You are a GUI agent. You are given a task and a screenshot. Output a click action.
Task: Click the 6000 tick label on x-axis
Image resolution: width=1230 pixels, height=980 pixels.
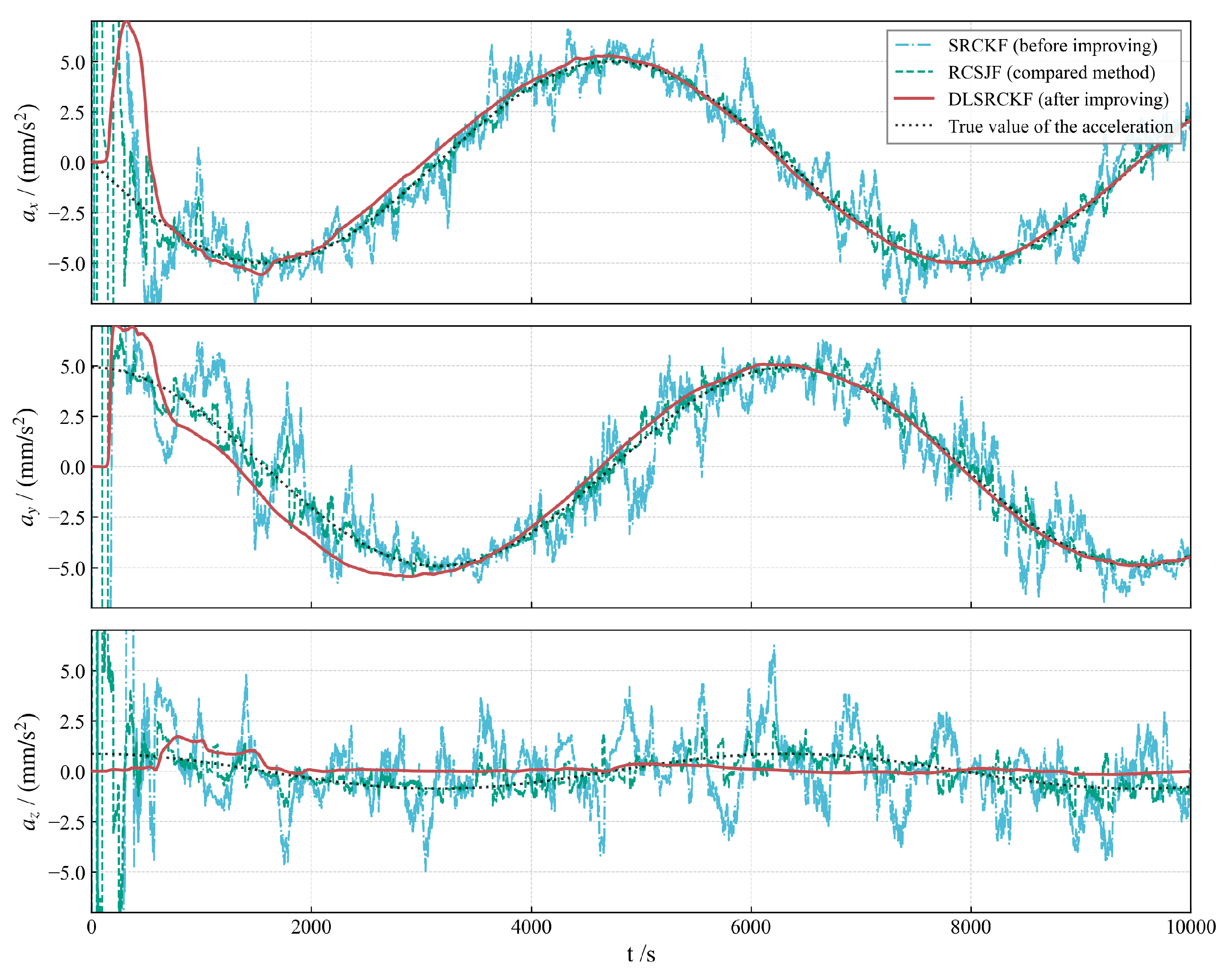(x=751, y=927)
